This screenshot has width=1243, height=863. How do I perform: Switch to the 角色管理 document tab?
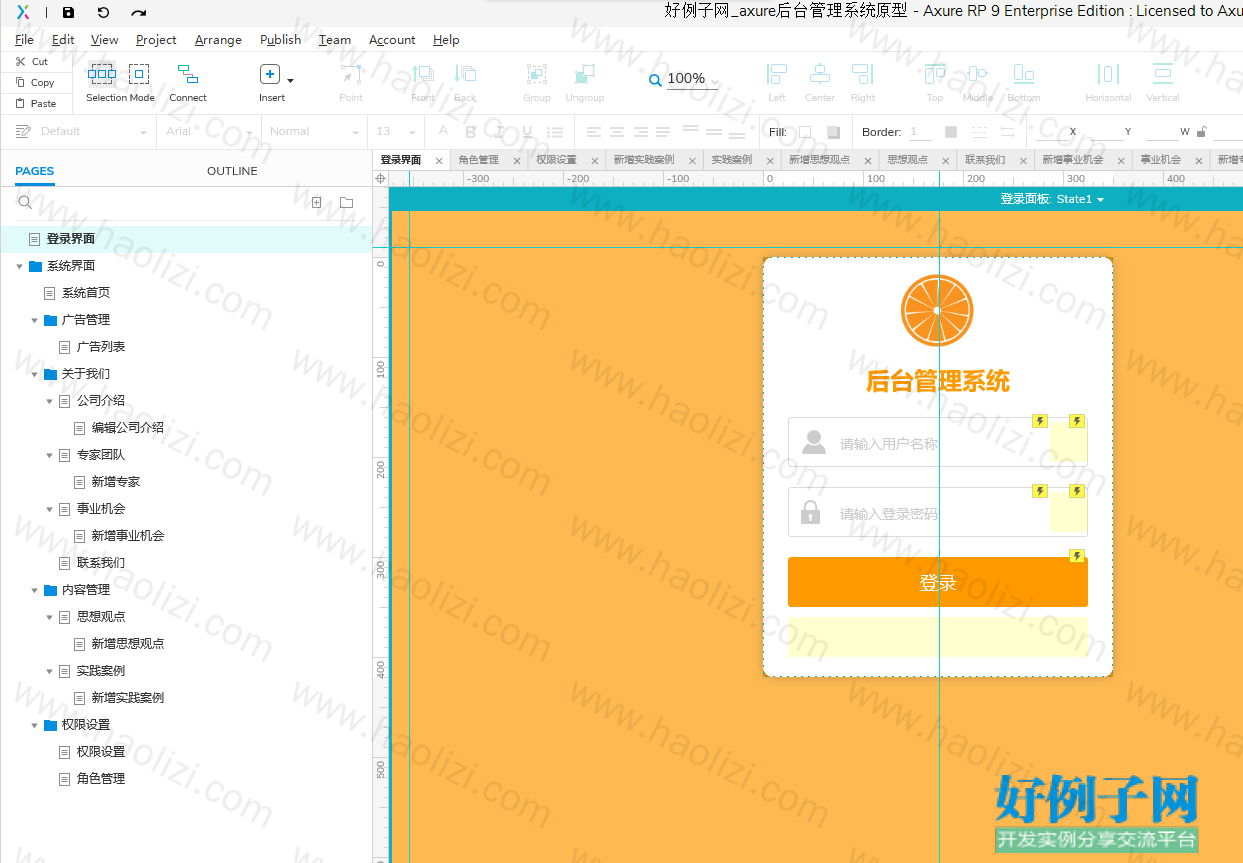click(478, 160)
